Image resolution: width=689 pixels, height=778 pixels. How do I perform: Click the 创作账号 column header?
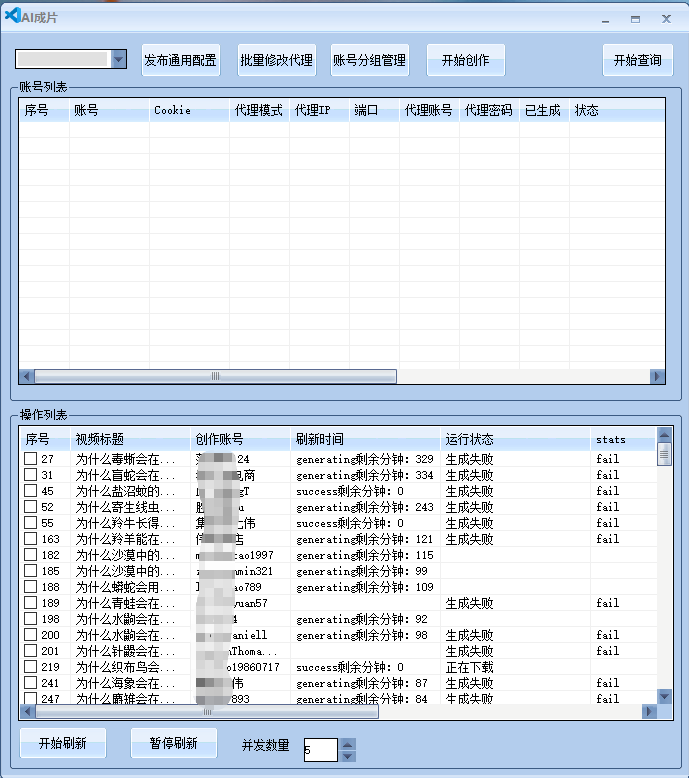click(x=240, y=439)
